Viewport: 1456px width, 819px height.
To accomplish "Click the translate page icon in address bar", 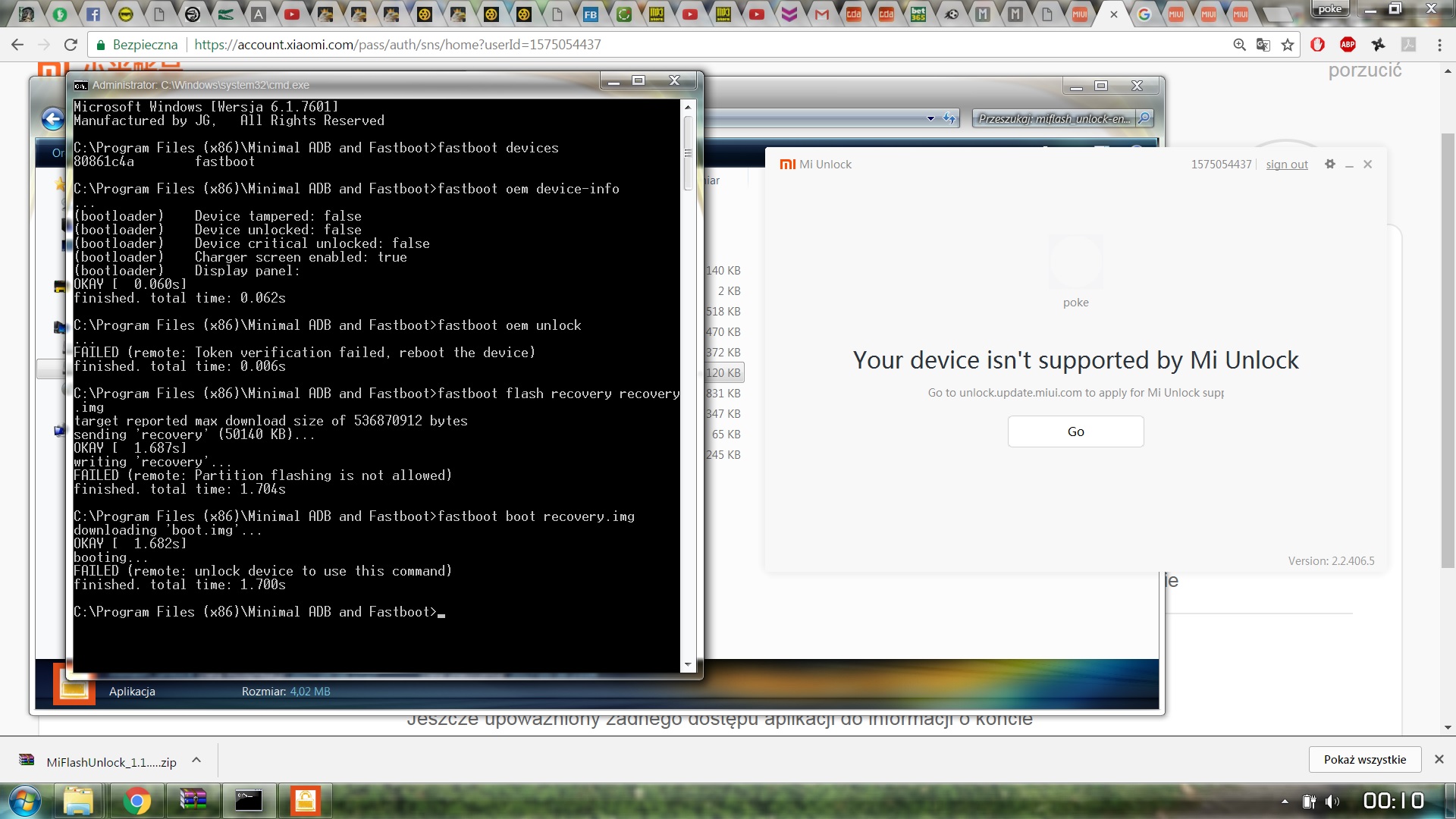I will pos(1263,45).
